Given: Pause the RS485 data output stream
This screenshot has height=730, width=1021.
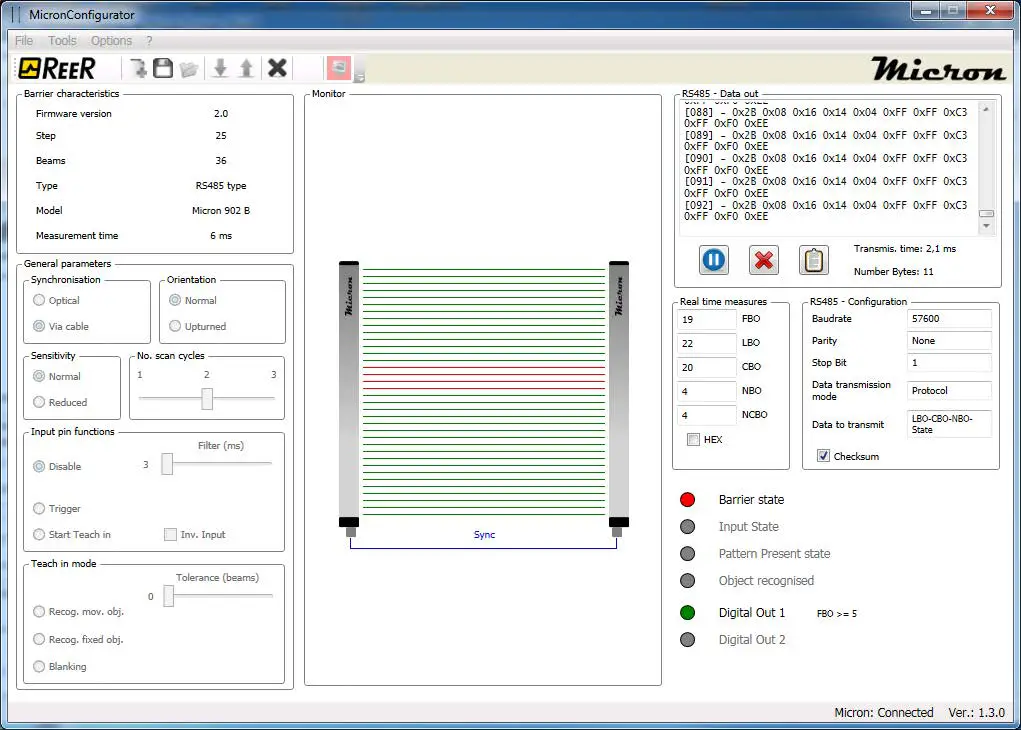Looking at the screenshot, I should [x=713, y=259].
